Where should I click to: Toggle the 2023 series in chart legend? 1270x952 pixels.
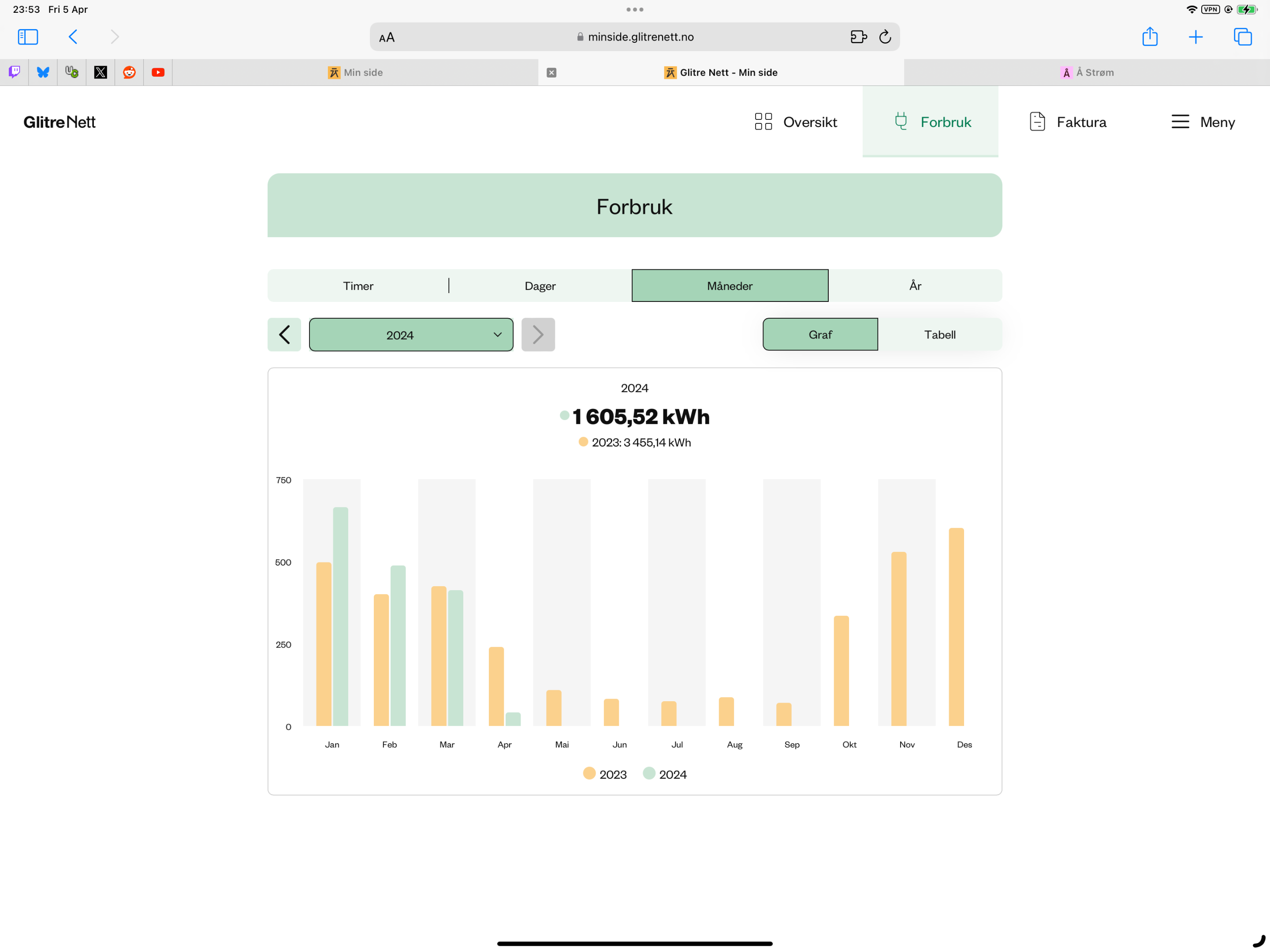[x=604, y=774]
